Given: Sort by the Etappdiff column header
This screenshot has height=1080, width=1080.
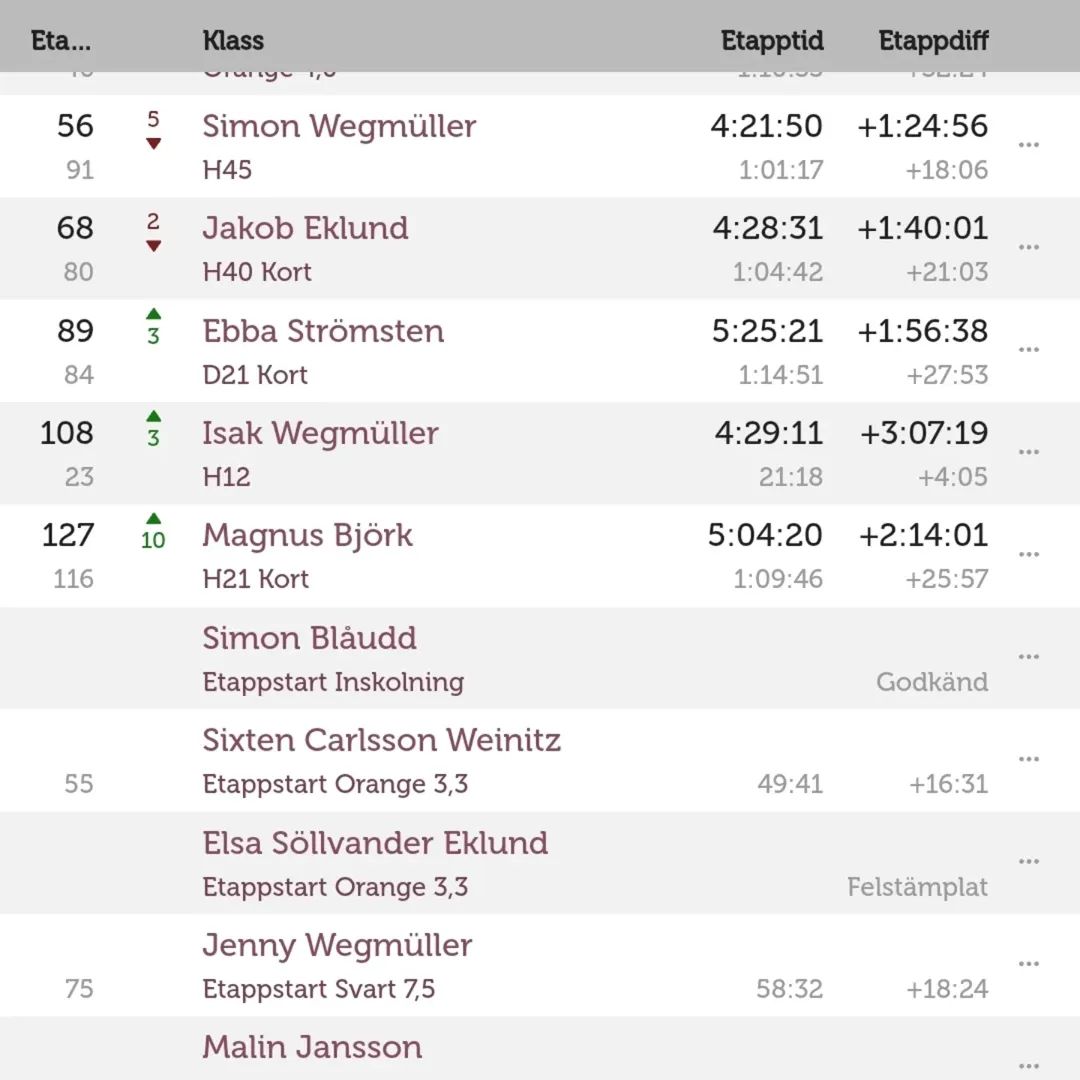Looking at the screenshot, I should click(x=933, y=41).
